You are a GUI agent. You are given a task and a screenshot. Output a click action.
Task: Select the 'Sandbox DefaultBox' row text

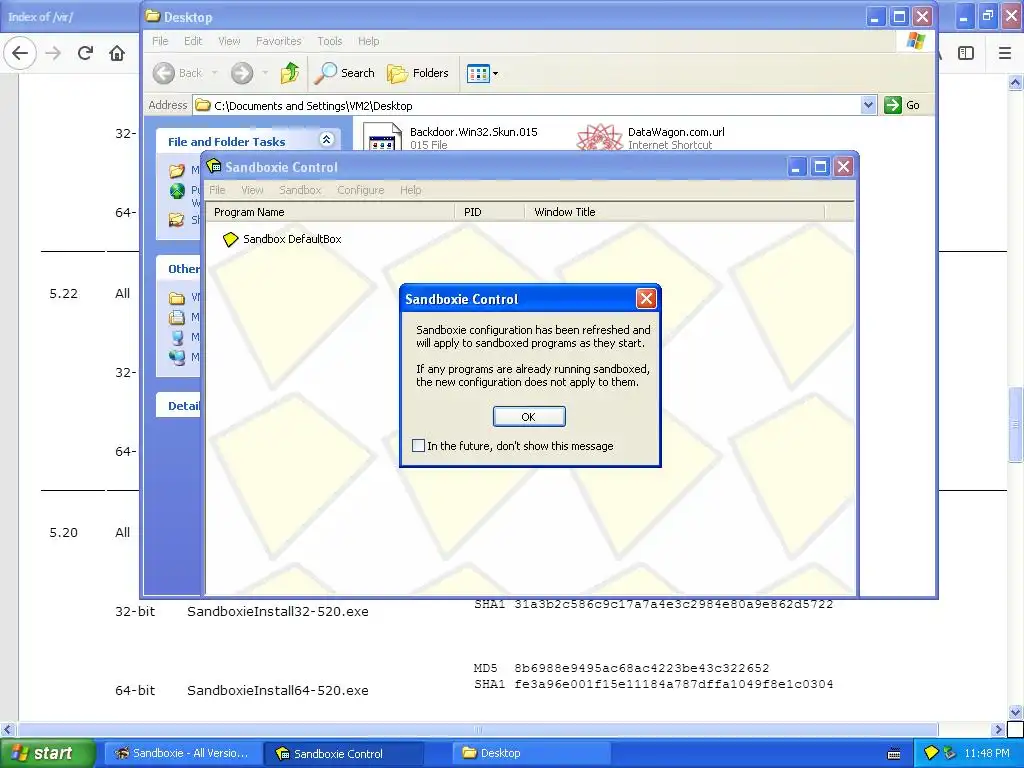[292, 239]
